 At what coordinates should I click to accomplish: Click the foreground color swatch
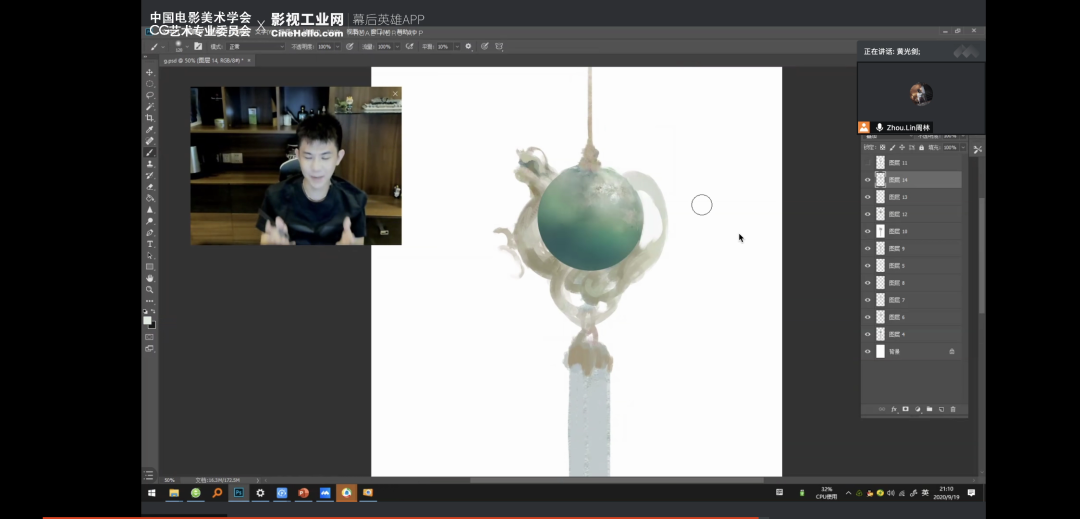click(147, 320)
